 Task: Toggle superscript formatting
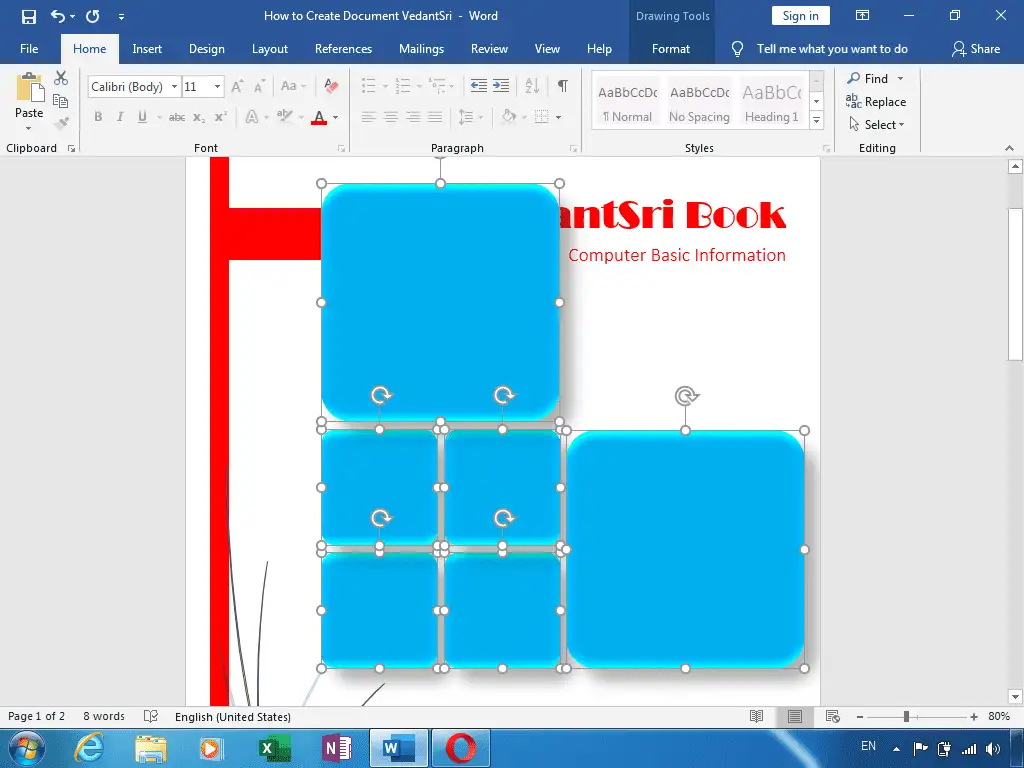pos(221,117)
